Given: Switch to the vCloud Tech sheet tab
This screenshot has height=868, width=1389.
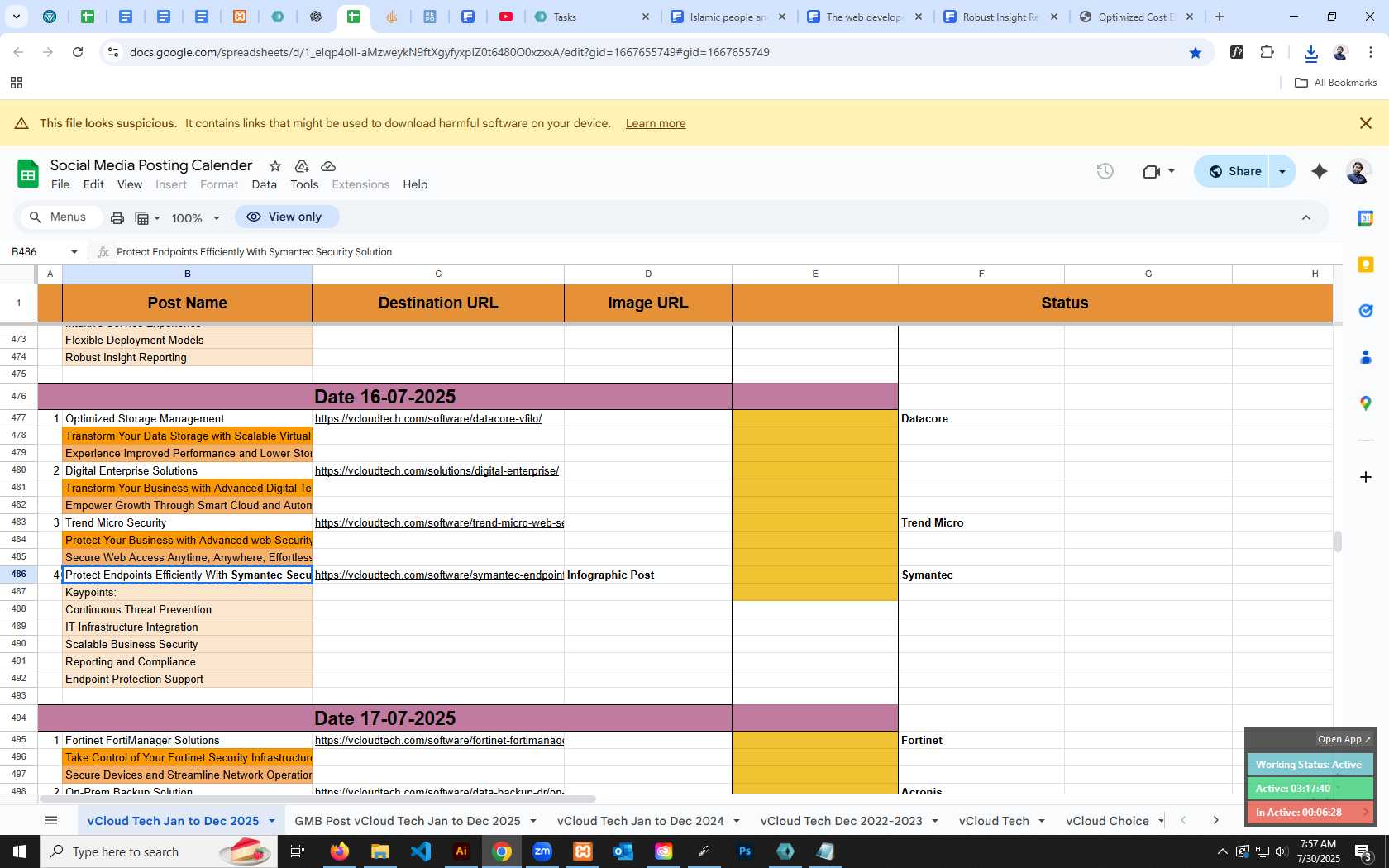Looking at the screenshot, I should tap(994, 821).
